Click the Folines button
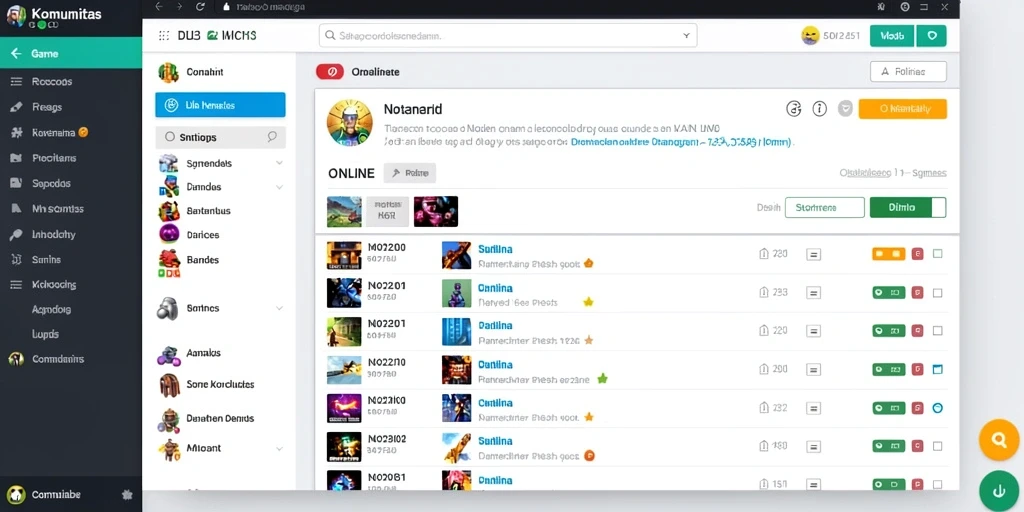Screen dimensions: 1024x512 click(x=908, y=72)
